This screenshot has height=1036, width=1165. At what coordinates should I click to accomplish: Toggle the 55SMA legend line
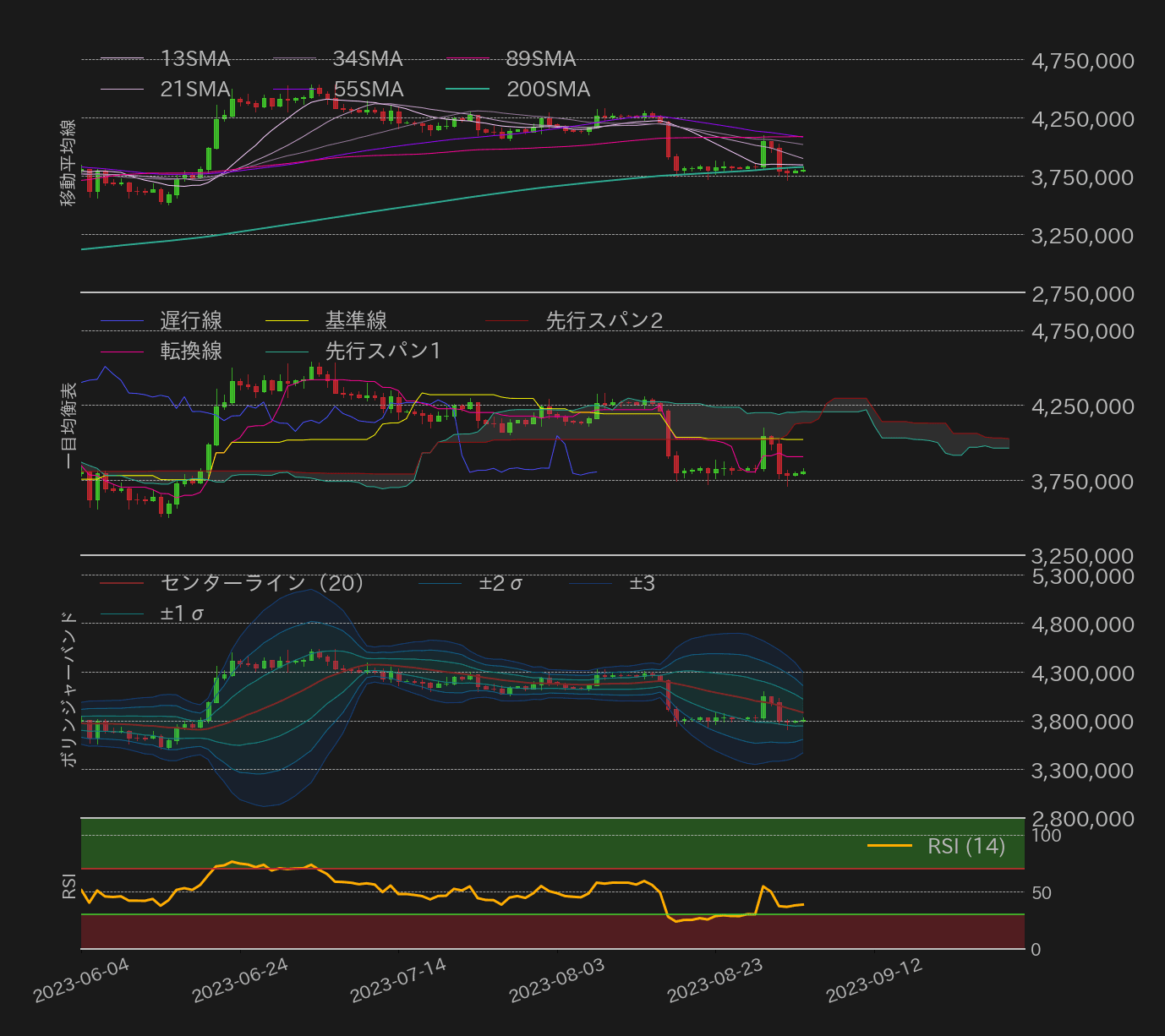[294, 89]
